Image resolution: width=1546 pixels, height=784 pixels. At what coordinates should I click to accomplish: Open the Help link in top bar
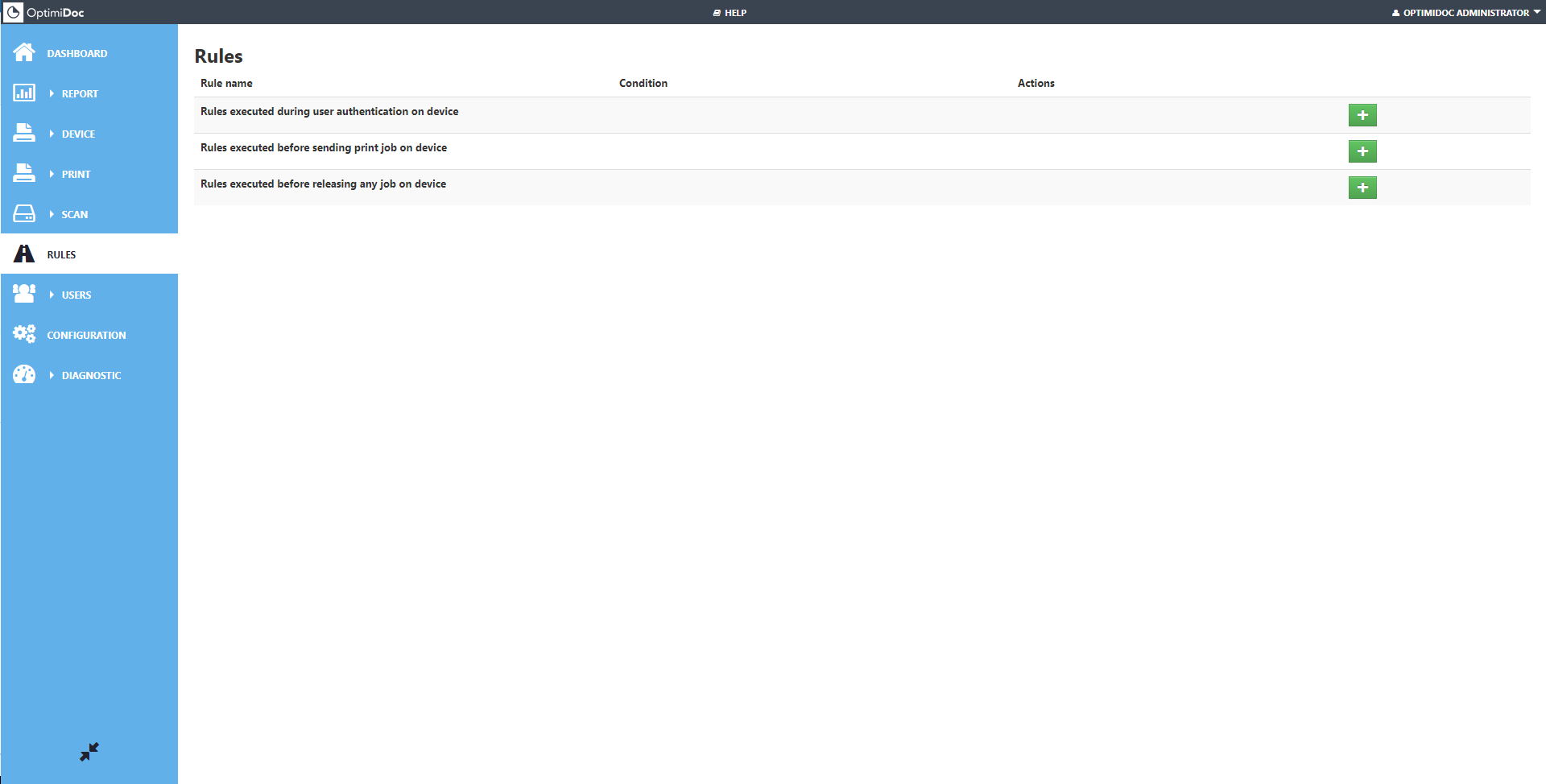point(730,13)
